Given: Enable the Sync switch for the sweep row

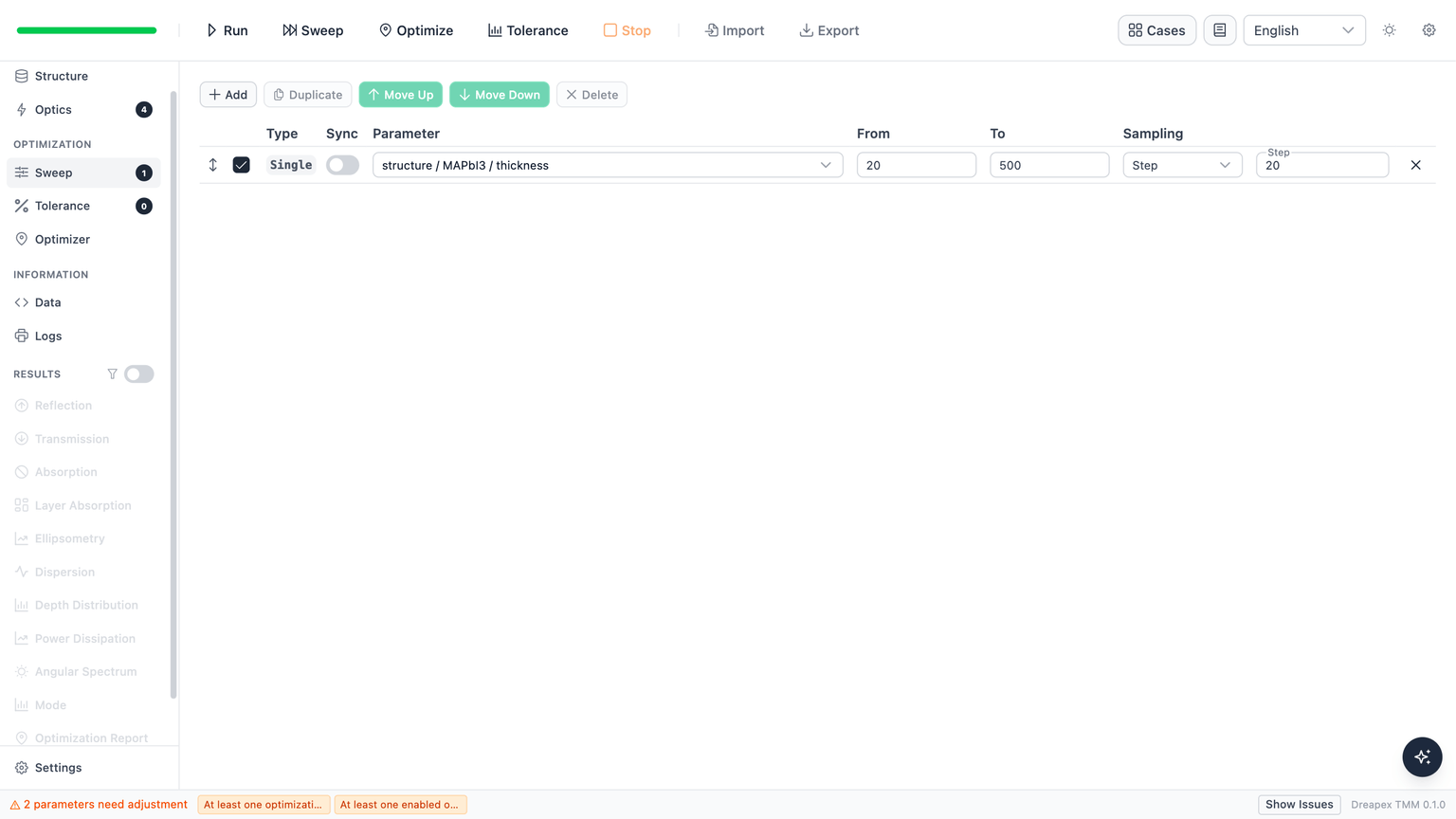Looking at the screenshot, I should click(x=342, y=165).
